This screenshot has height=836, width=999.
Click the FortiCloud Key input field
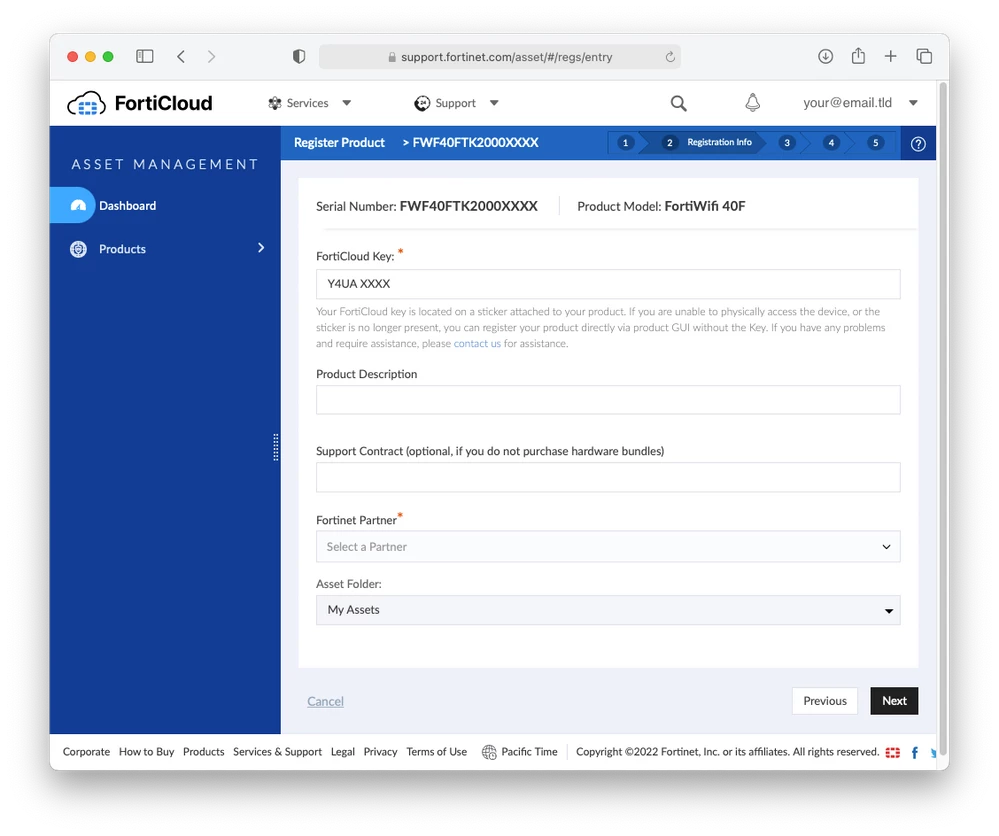(608, 284)
